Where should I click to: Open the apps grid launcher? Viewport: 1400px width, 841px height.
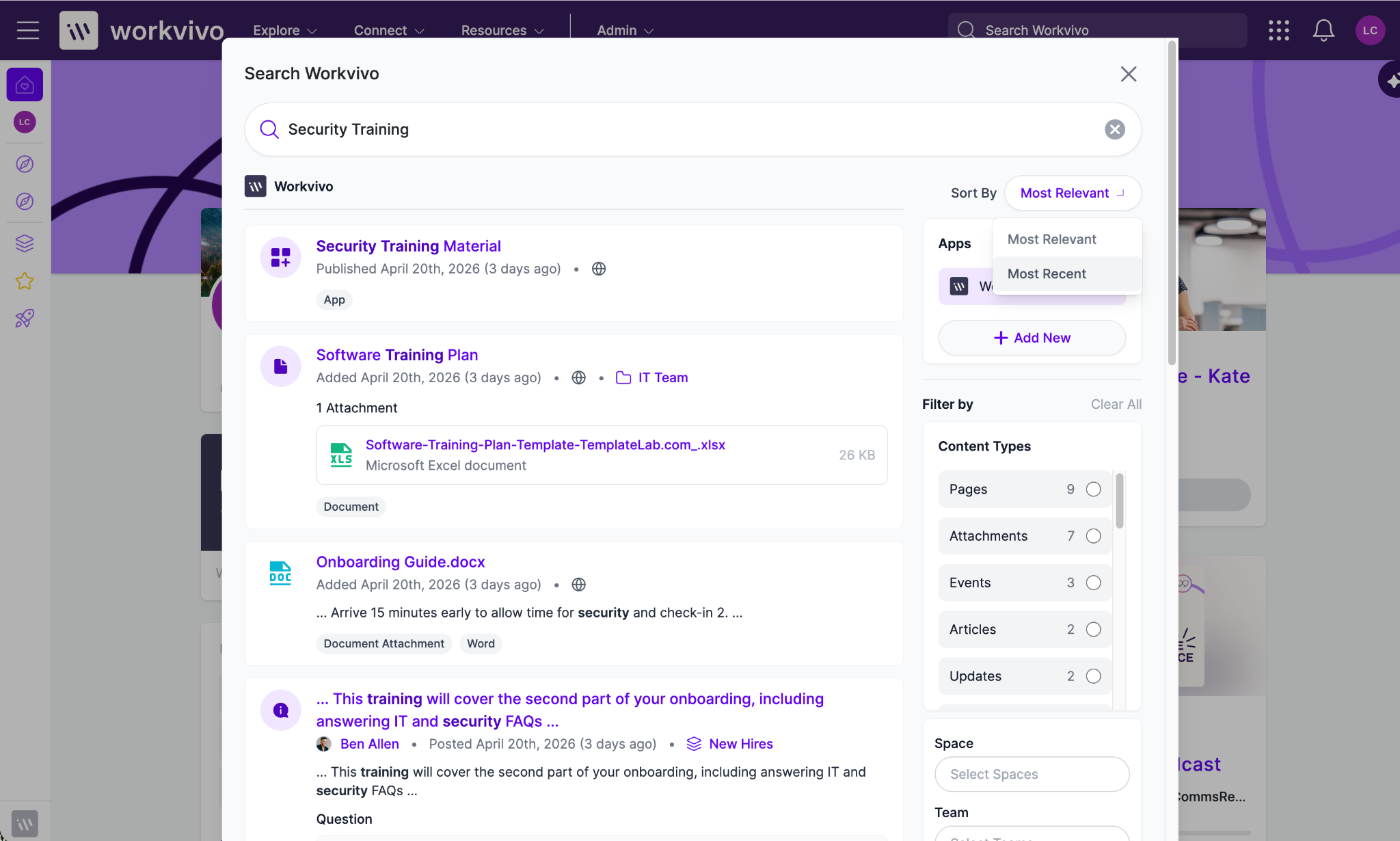[x=1278, y=30]
